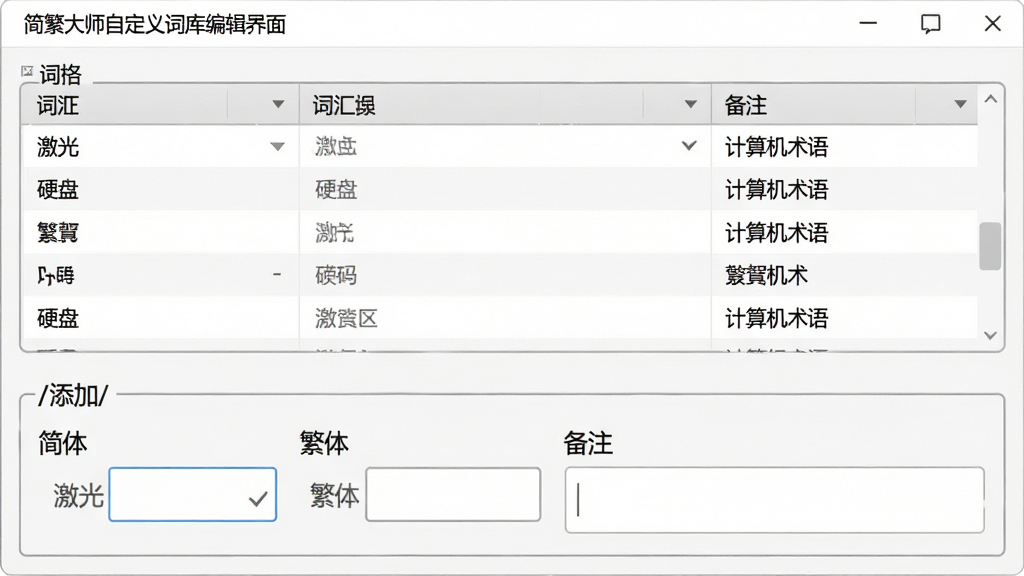Expand the dropdown arrow in the black 激光 cell

point(278,147)
